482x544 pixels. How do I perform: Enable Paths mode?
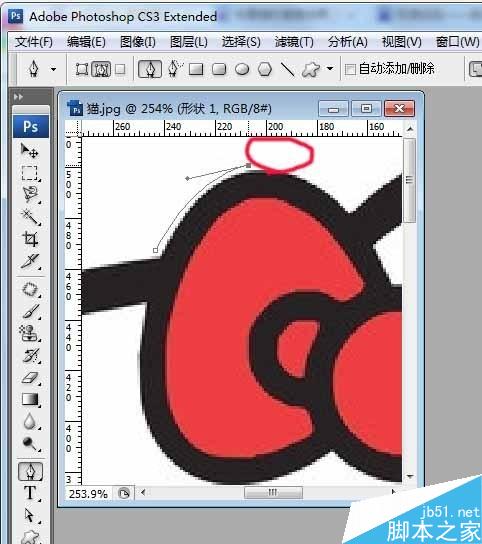101,69
